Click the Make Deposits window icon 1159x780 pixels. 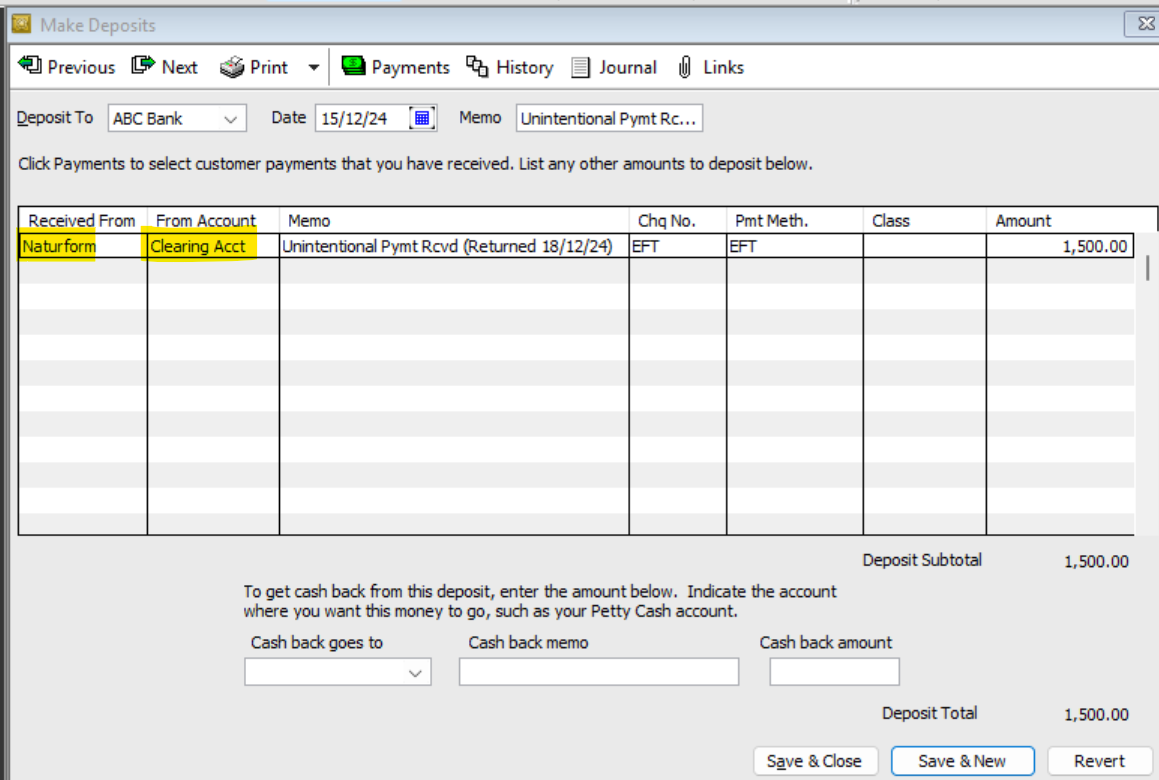pyautogui.click(x=21, y=24)
